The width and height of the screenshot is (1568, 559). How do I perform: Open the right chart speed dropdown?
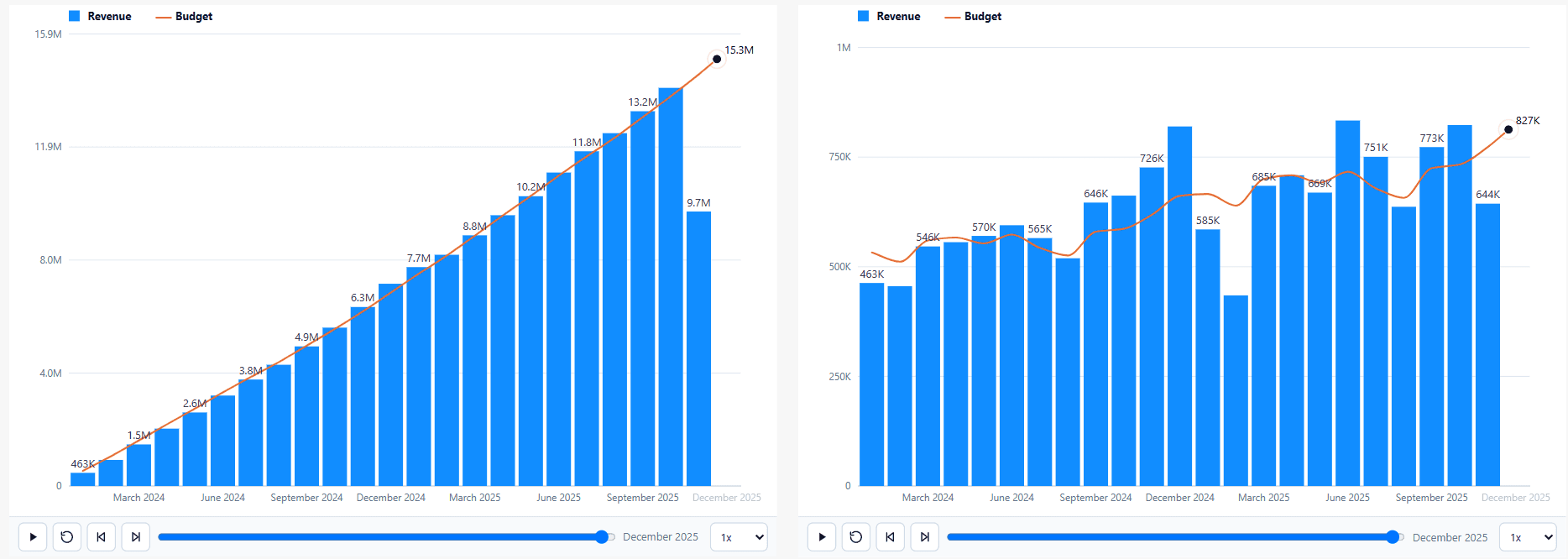pos(1529,537)
